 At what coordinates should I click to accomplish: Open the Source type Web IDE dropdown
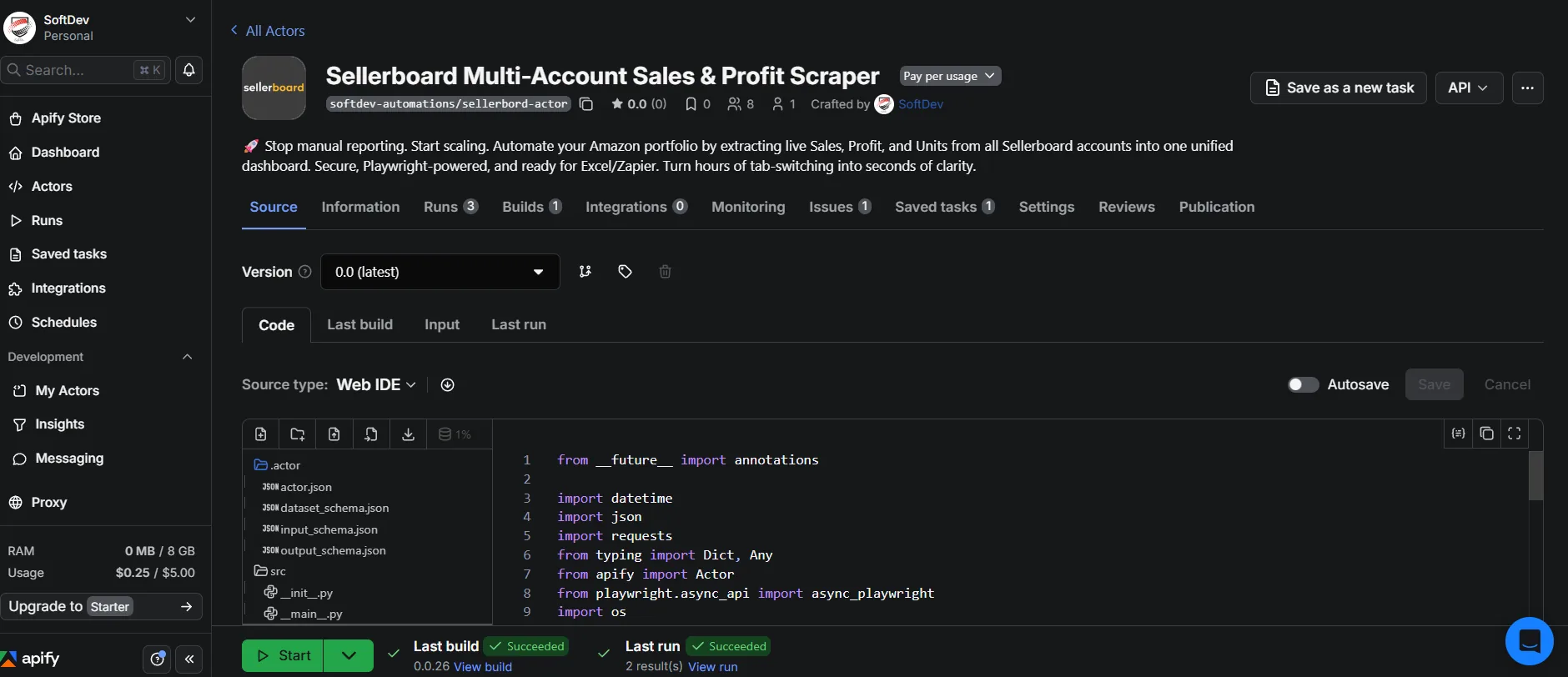click(376, 384)
